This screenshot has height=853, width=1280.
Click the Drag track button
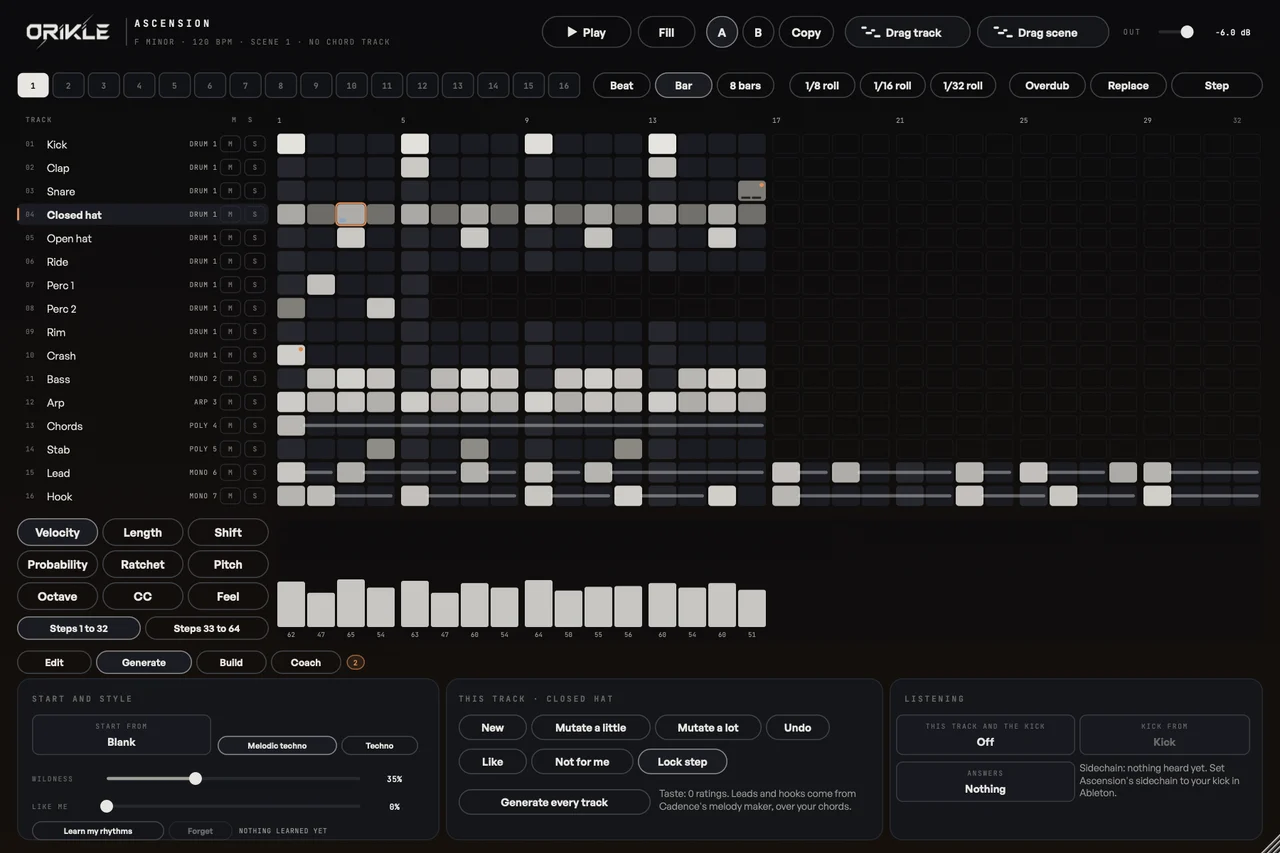click(x=907, y=32)
